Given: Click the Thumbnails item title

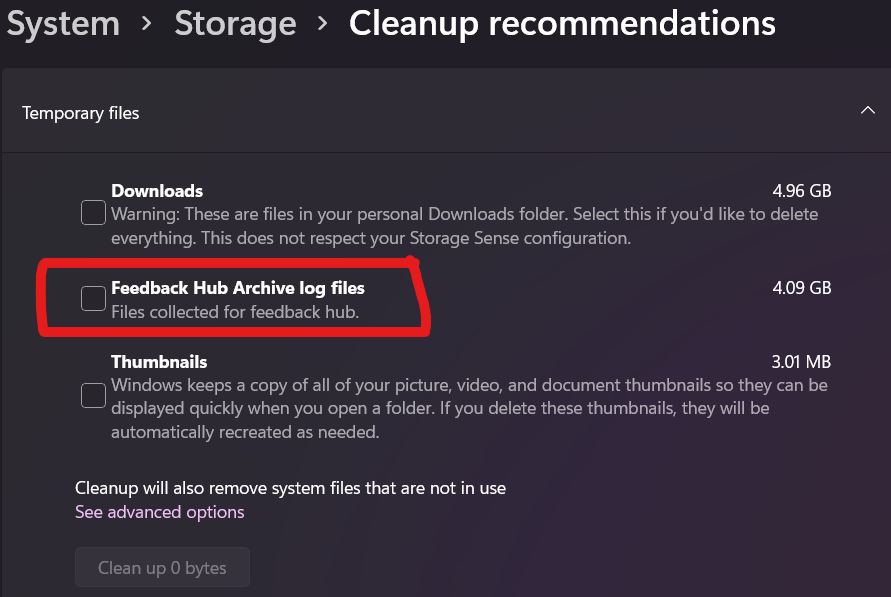Looking at the screenshot, I should pyautogui.click(x=159, y=361).
